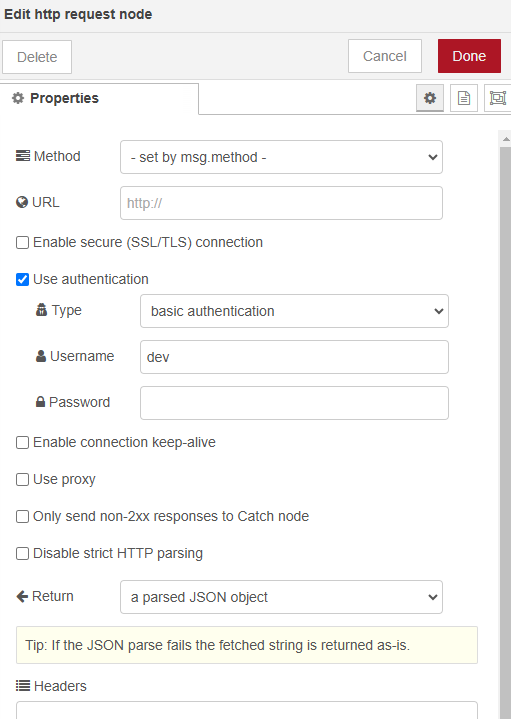Click the lock icon beside Password
The height and width of the screenshot is (719, 511).
pos(40,402)
